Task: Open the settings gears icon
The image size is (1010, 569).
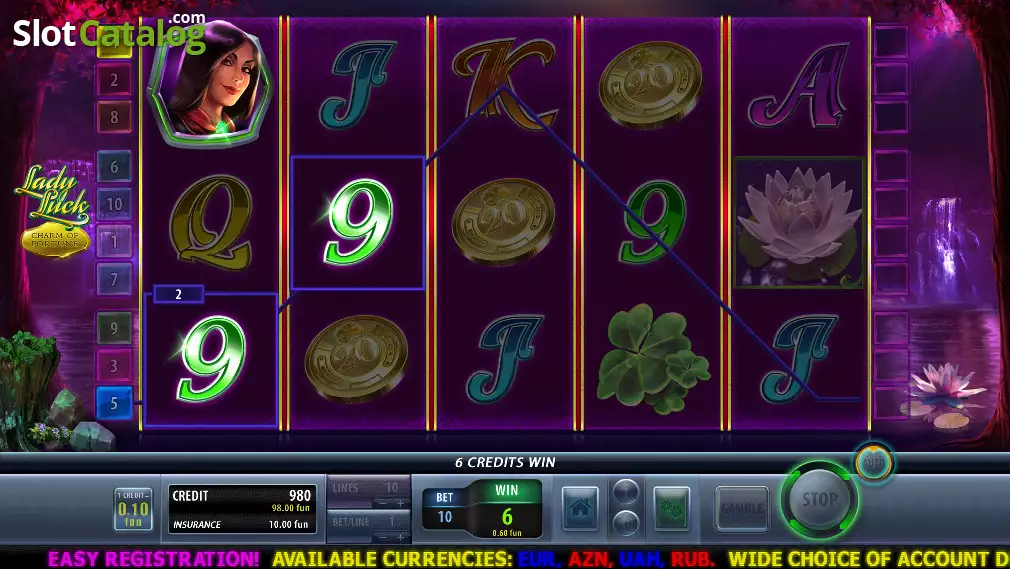Action: coord(671,508)
